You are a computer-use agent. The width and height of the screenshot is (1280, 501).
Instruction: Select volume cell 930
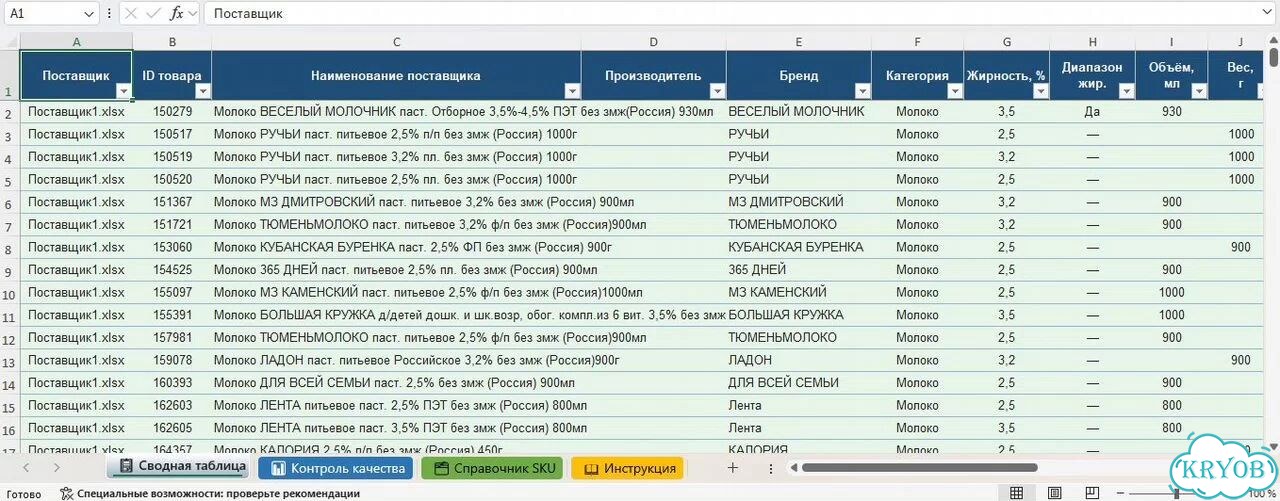pos(1172,112)
